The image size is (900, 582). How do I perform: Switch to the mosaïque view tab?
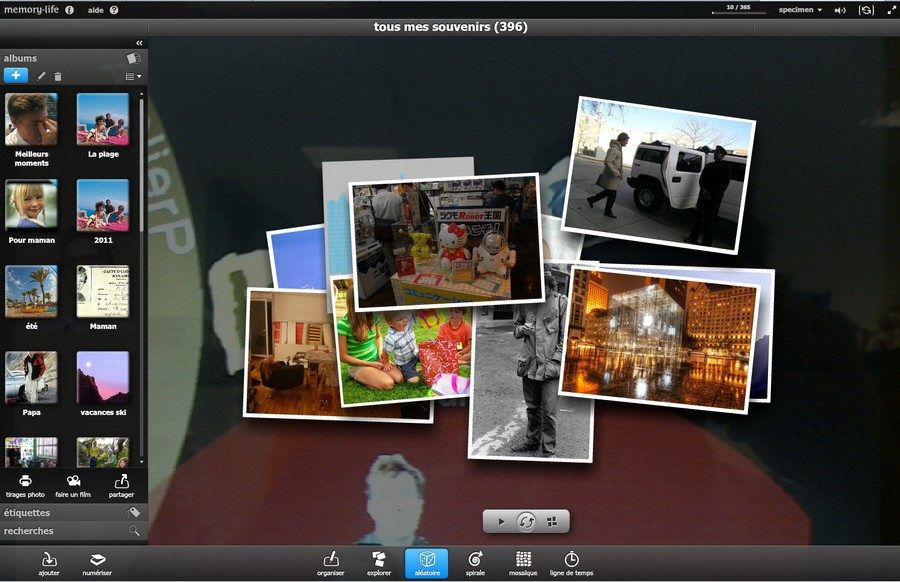(x=523, y=563)
